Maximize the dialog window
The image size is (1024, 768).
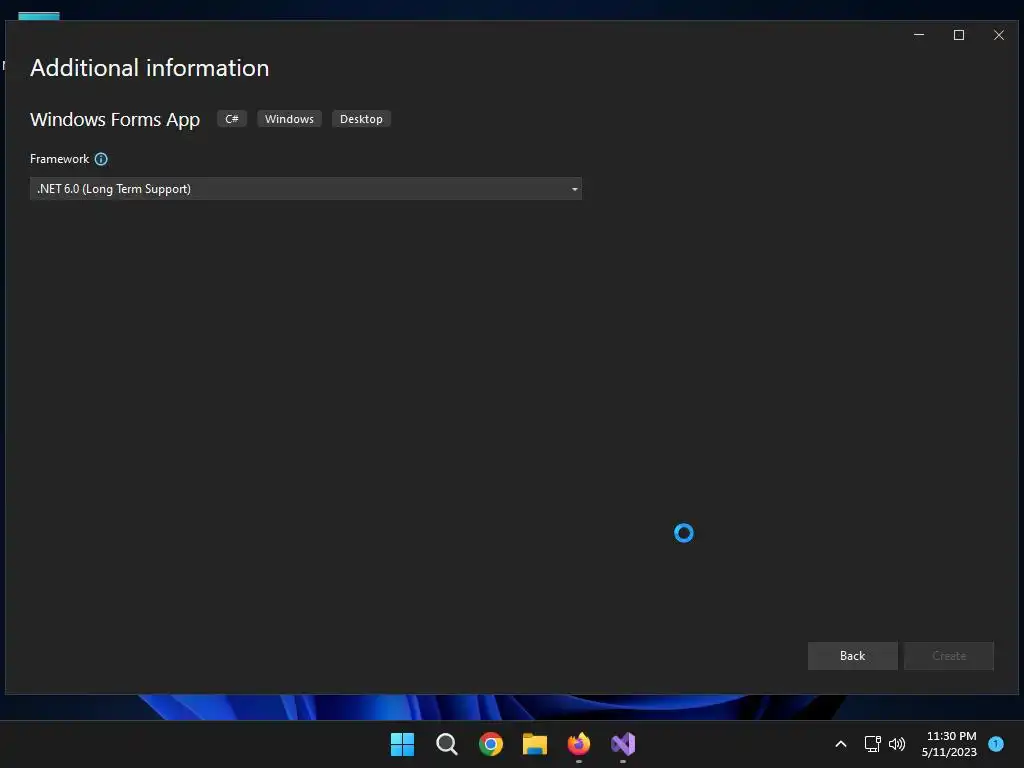(959, 35)
